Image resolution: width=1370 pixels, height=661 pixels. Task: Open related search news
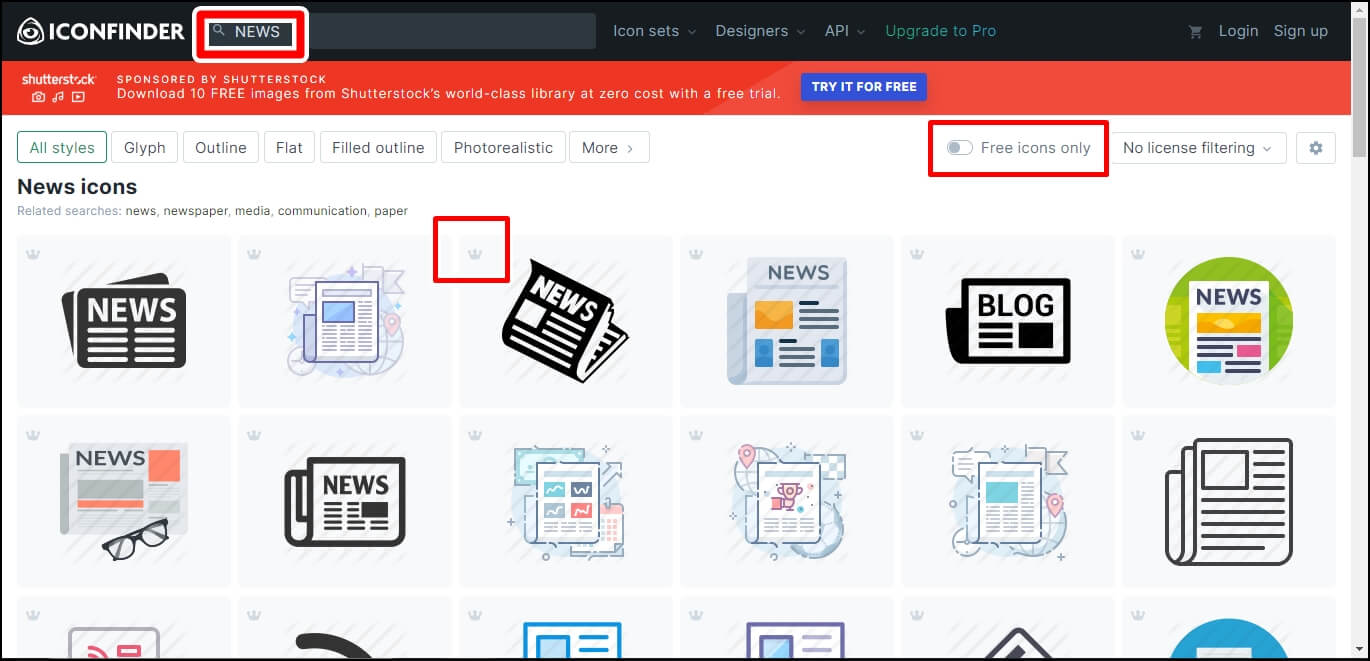140,211
